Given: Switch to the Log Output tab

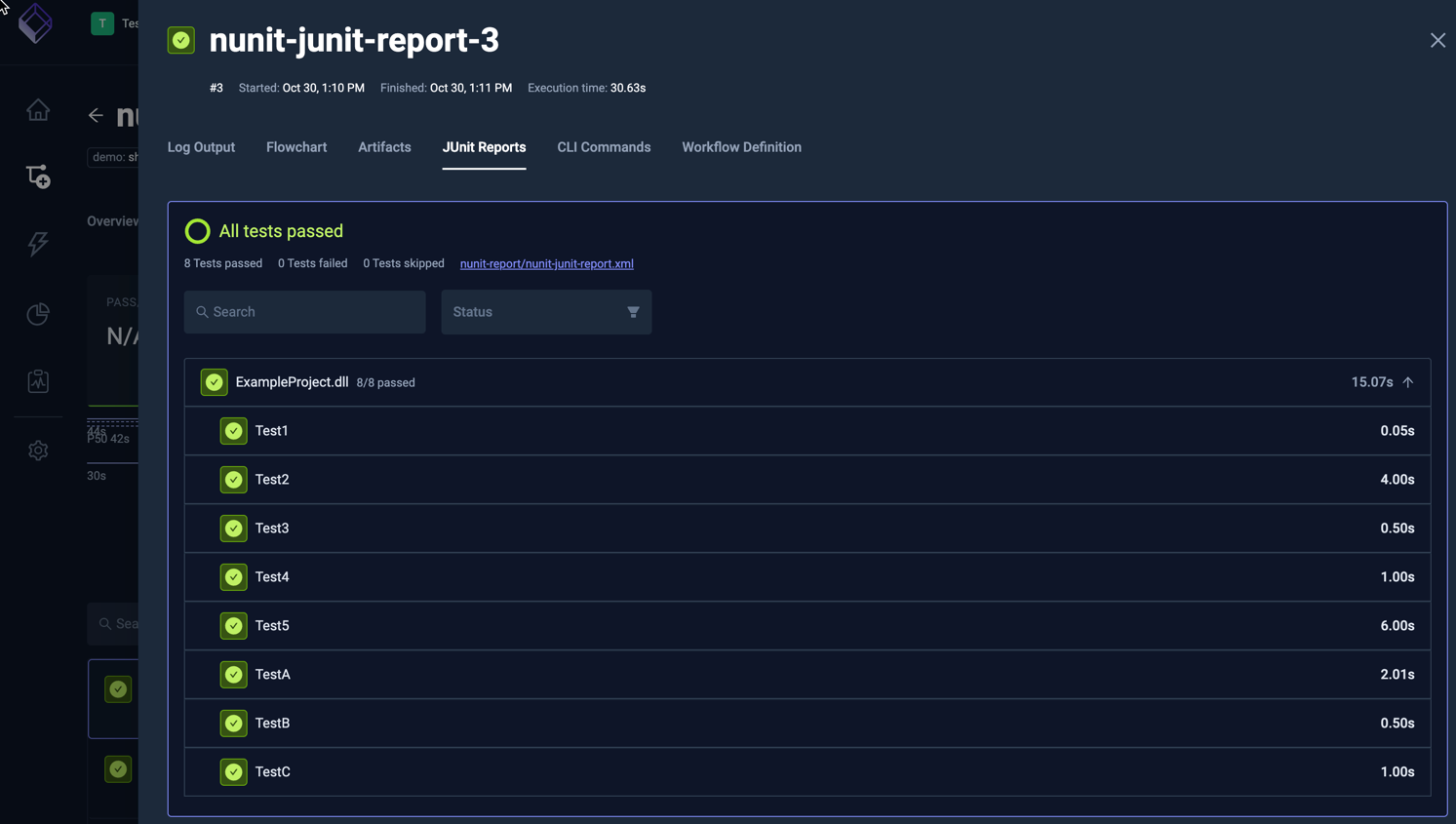Looking at the screenshot, I should 201,146.
